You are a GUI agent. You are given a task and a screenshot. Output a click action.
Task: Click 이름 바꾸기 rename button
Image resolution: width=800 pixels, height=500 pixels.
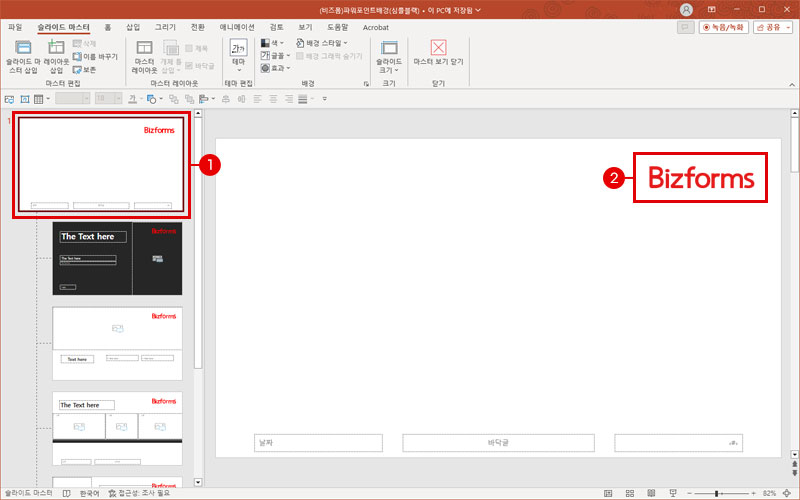(95, 57)
